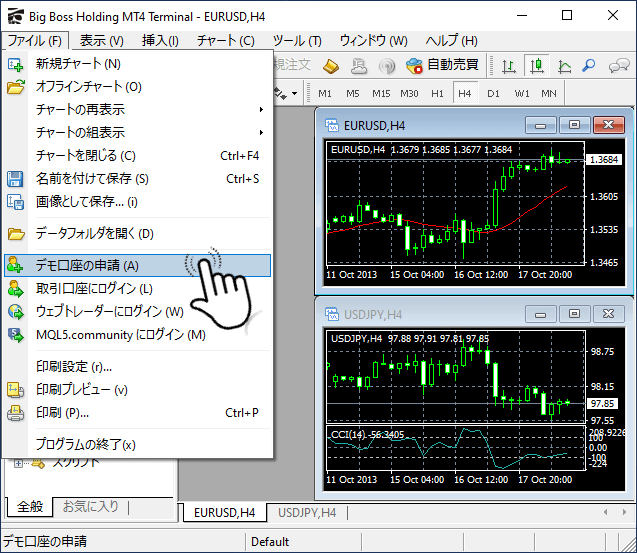Select M30 timeframe
Image resolution: width=637 pixels, height=553 pixels.
409,94
